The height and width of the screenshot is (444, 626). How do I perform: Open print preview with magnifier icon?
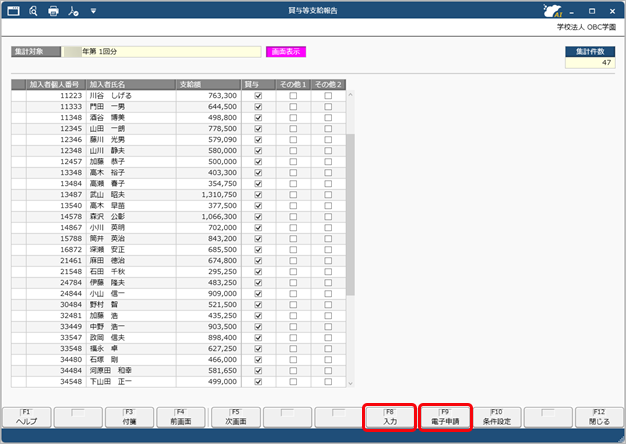(33, 11)
